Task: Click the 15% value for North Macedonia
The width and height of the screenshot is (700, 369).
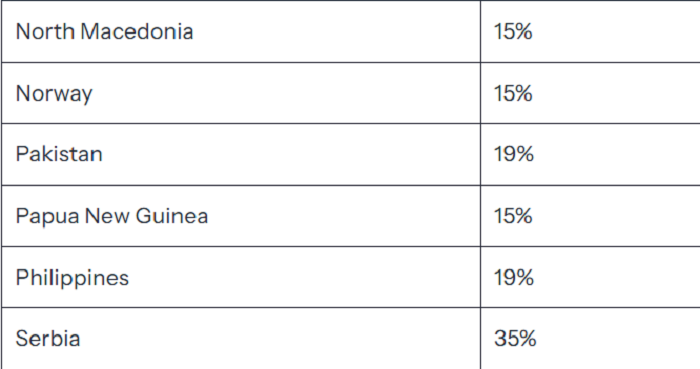Action: [x=513, y=32]
